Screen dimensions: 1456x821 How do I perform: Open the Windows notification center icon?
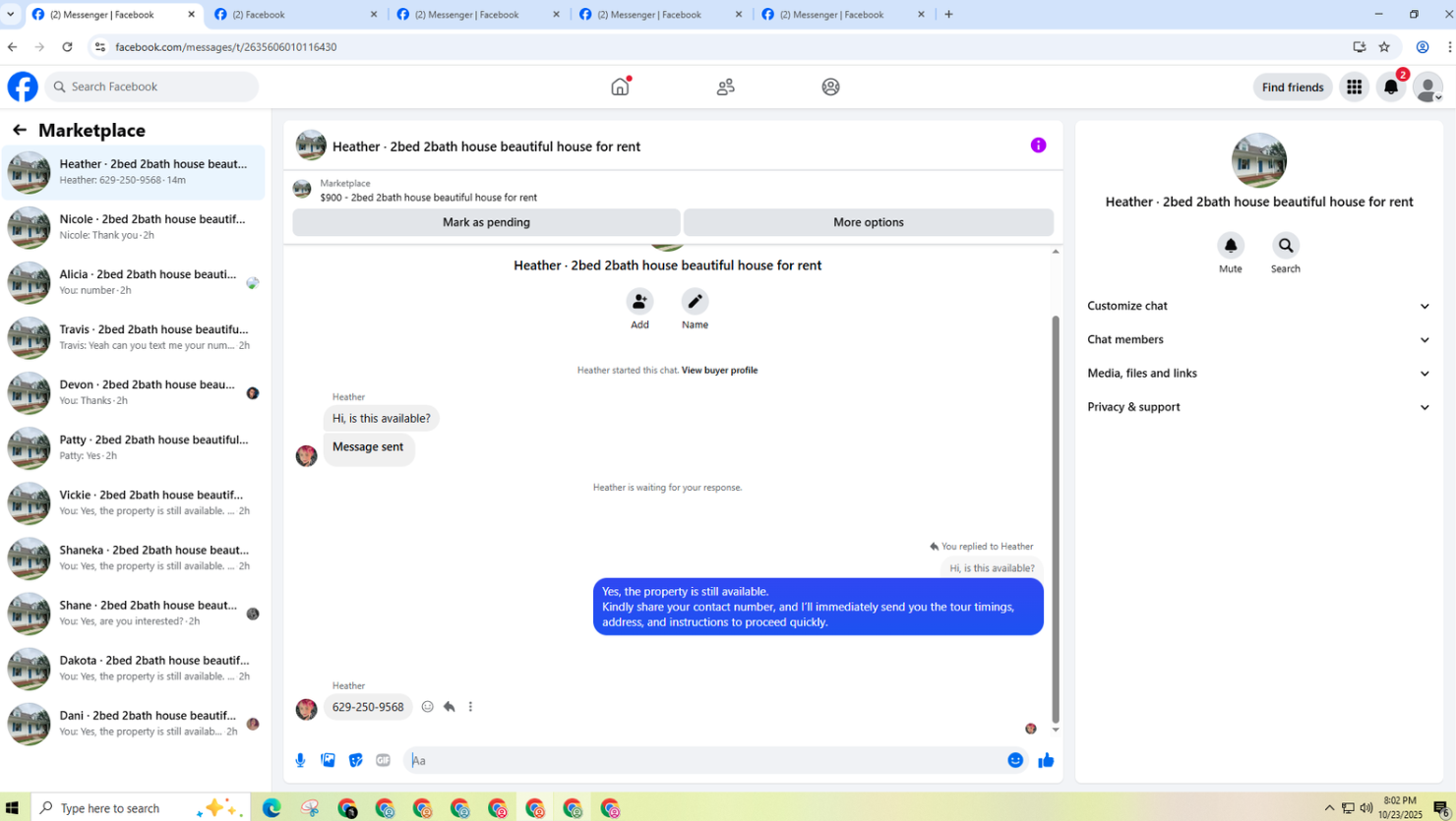click(x=1441, y=808)
